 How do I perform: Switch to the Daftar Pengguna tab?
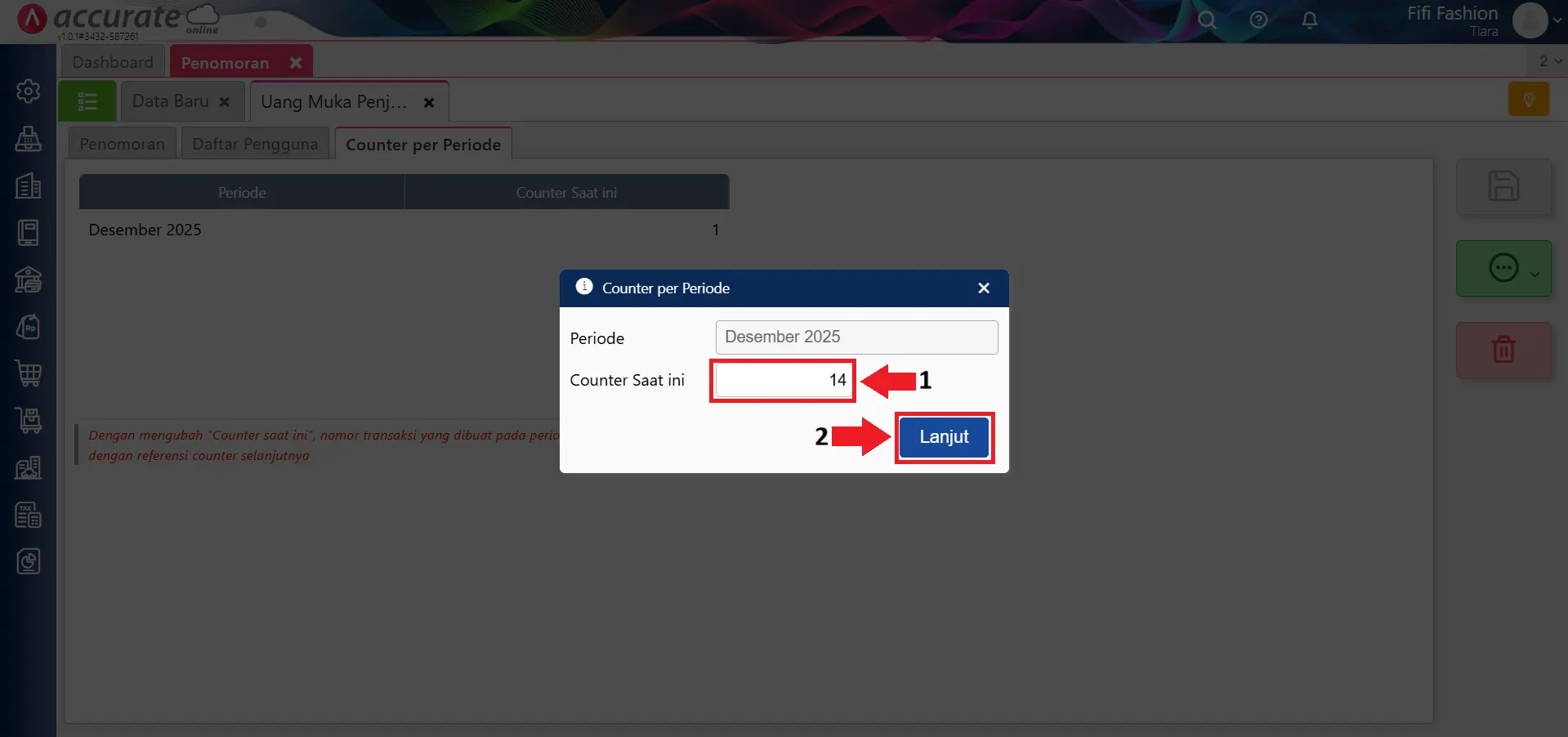tap(254, 143)
